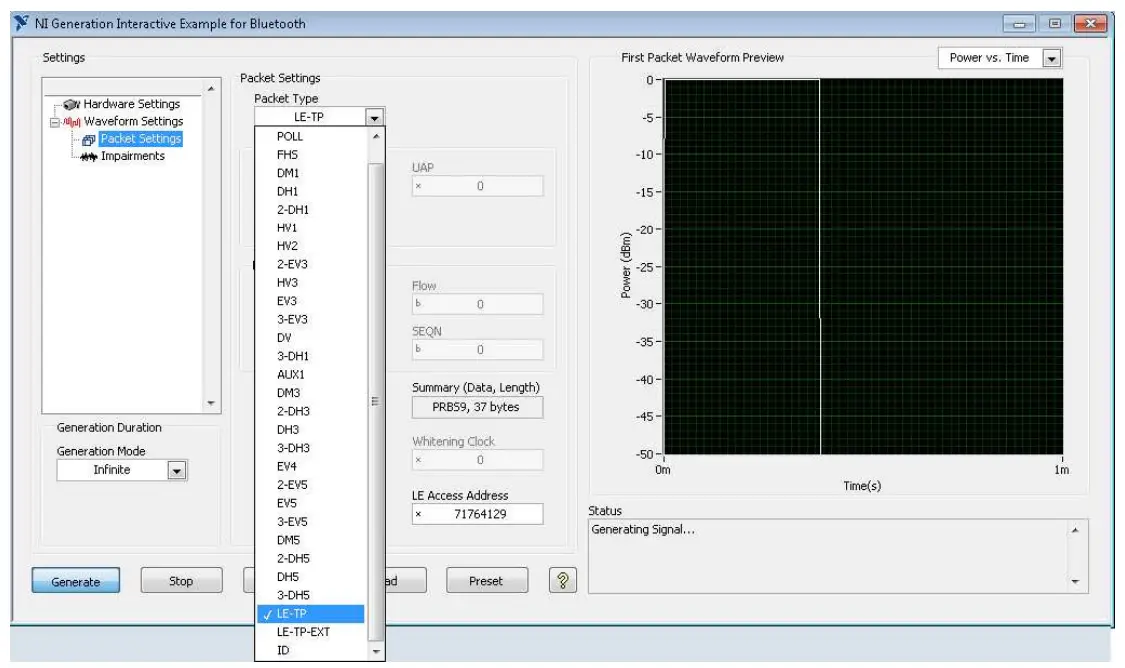Select LE-TP-EXT from packet type list
Image resolution: width=1125 pixels, height=668 pixels.
(303, 632)
